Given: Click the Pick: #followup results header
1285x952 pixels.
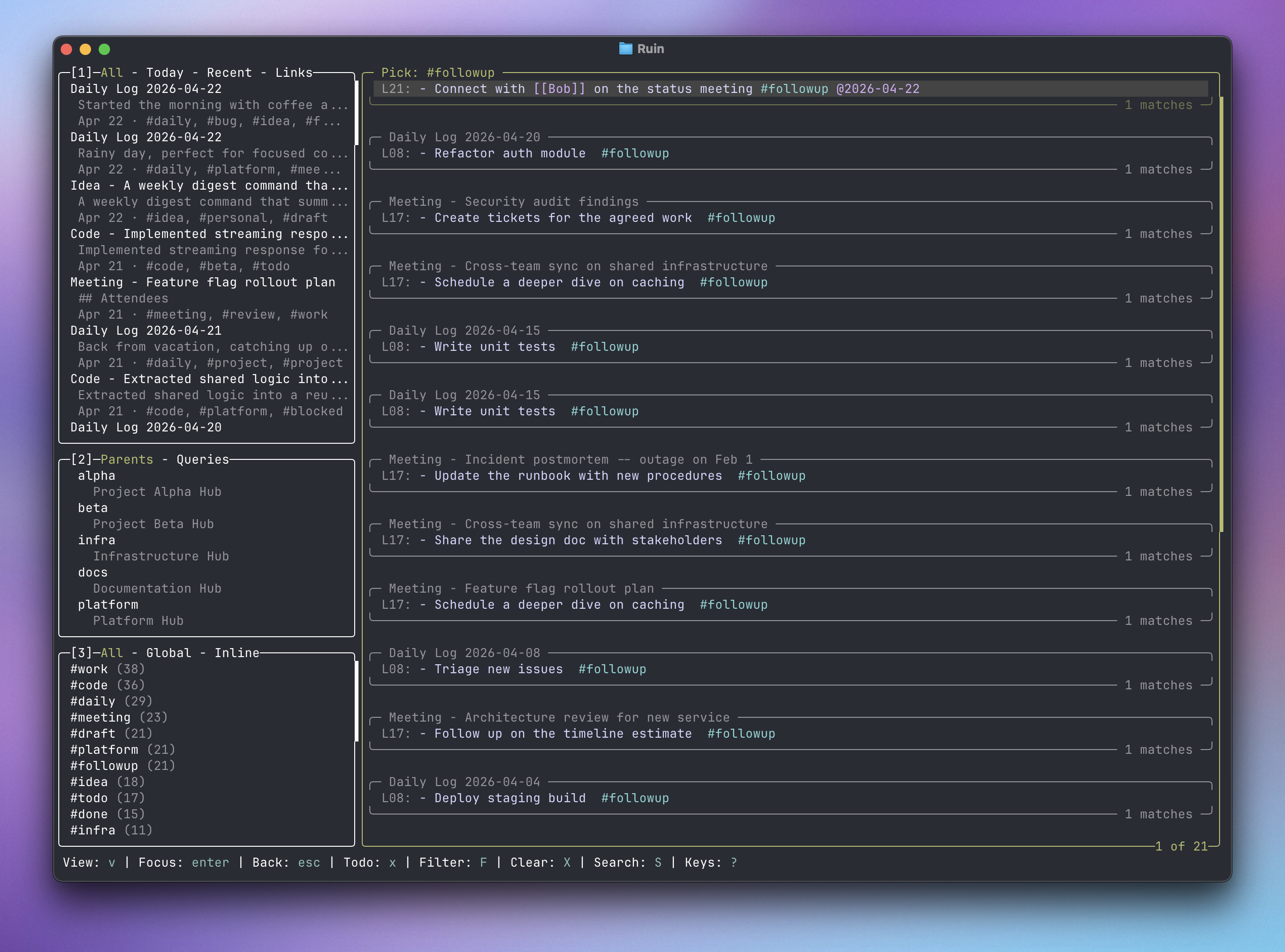Looking at the screenshot, I should [439, 72].
